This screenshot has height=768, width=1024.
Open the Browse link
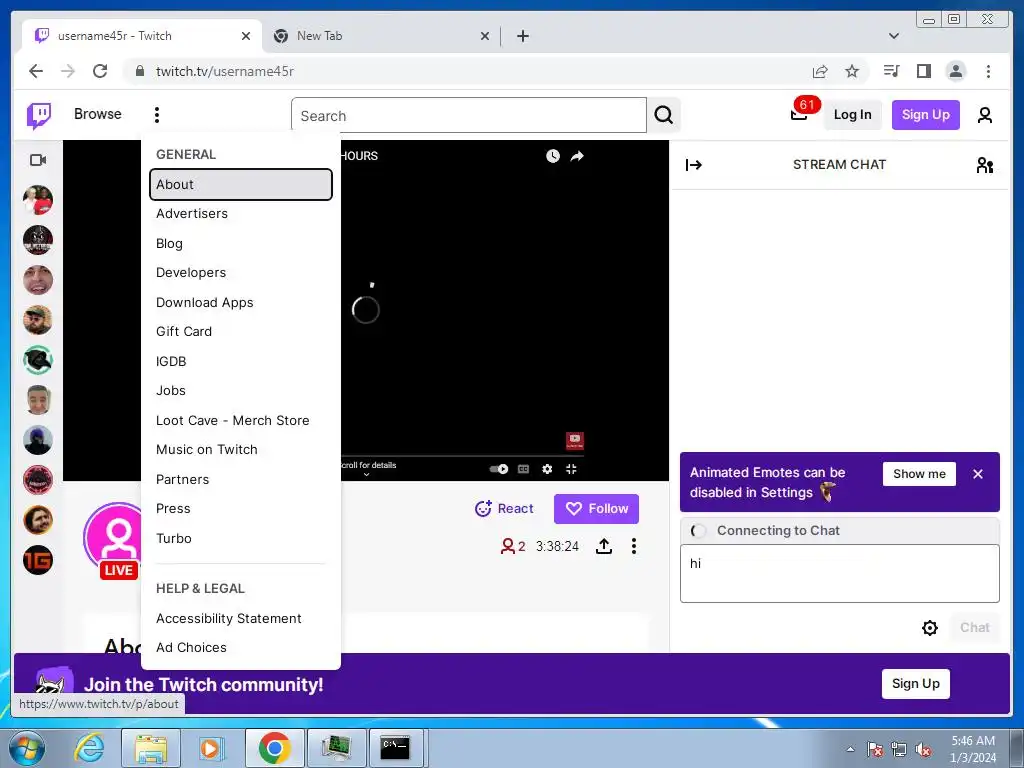pos(97,114)
